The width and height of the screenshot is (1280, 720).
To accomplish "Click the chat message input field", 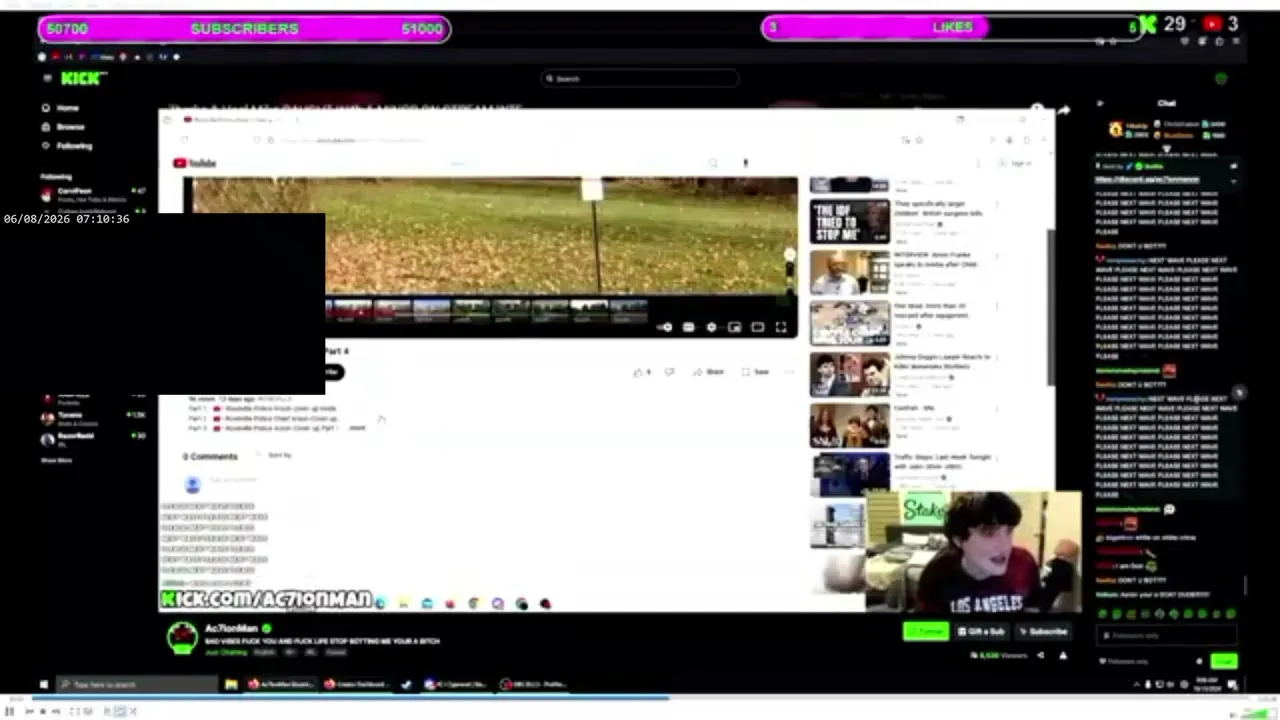I will tap(1166, 636).
